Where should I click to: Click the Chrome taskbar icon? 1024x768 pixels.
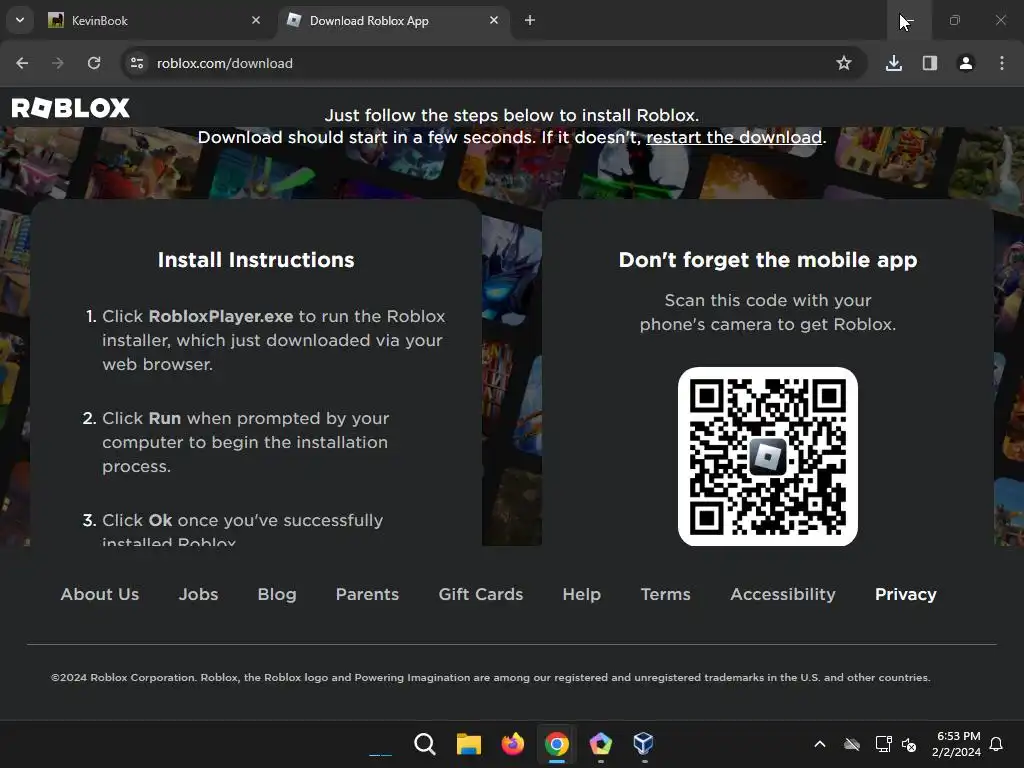tap(556, 744)
